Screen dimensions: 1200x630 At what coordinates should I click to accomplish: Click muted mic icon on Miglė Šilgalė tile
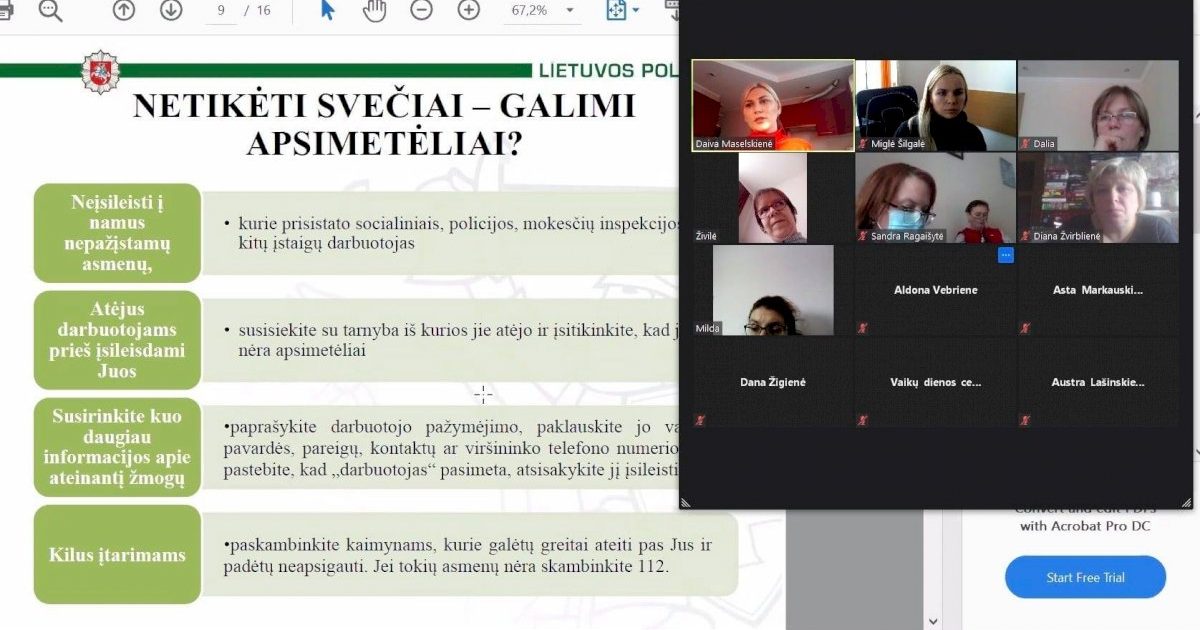point(863,144)
